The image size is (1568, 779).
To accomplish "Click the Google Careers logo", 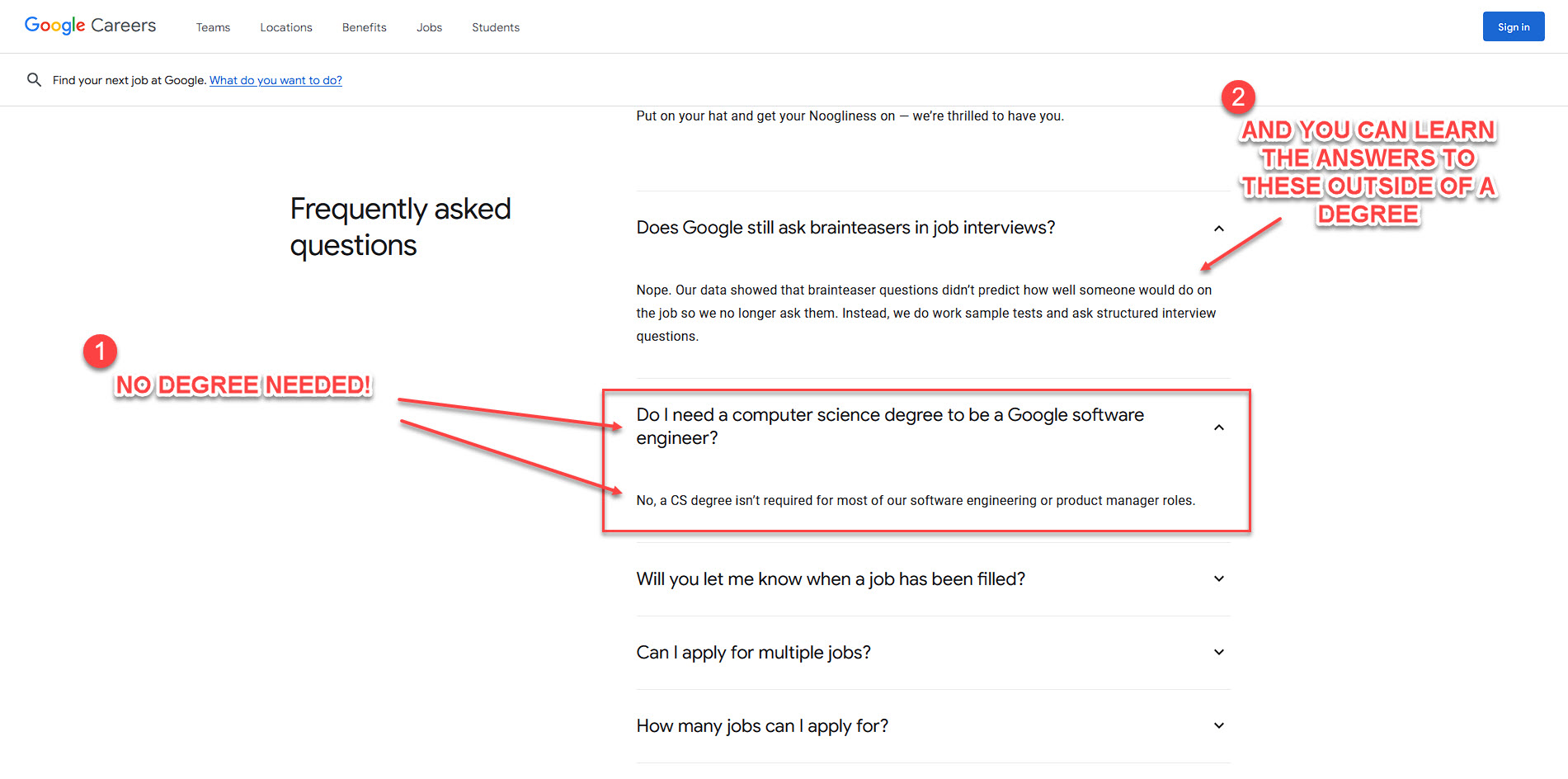I will 90,26.
